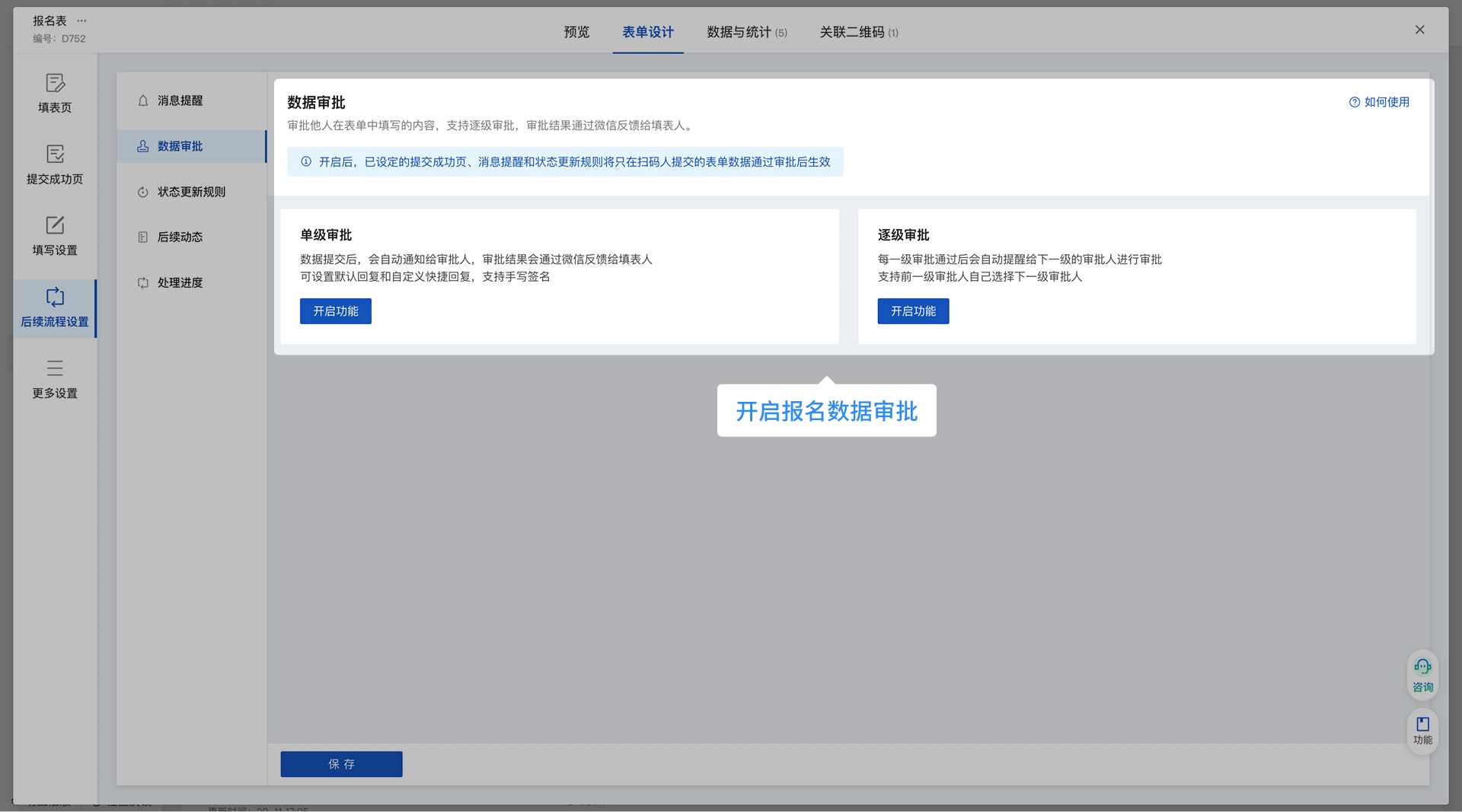Click the 后续流程设置 sidebar icon
The width and height of the screenshot is (1462, 812).
click(x=55, y=307)
